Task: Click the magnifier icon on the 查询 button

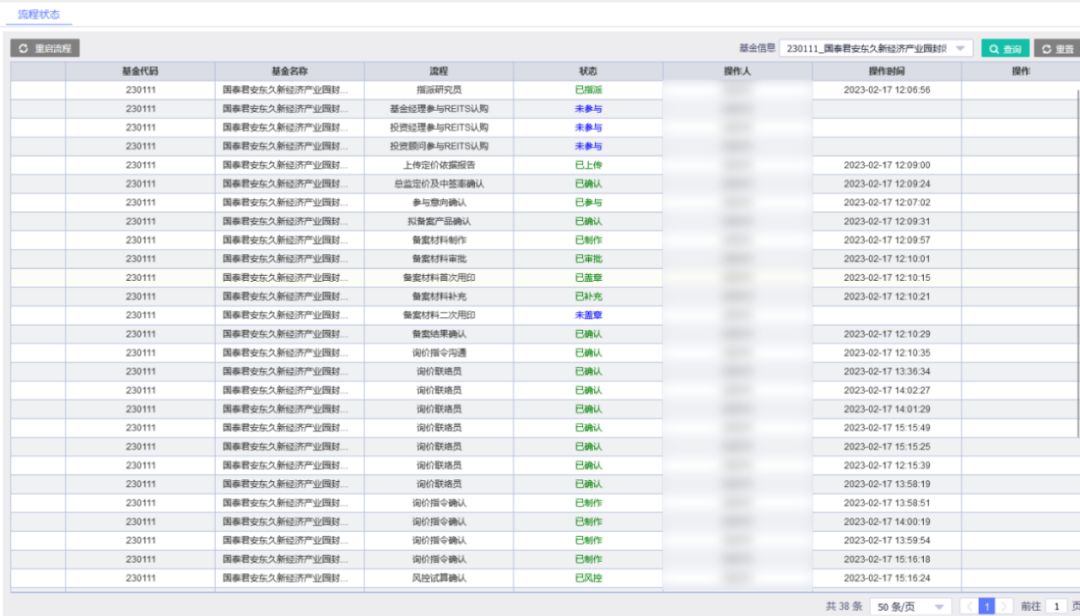Action: [x=994, y=49]
